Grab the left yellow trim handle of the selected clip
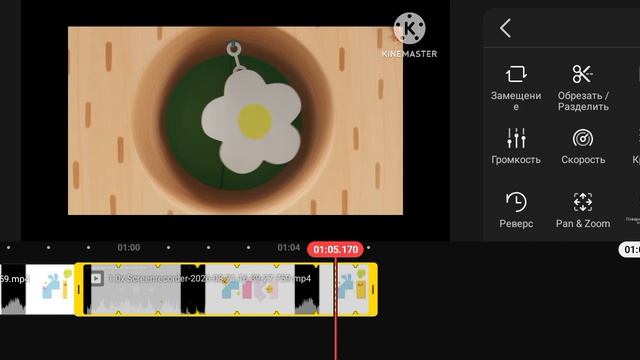 click(x=79, y=289)
